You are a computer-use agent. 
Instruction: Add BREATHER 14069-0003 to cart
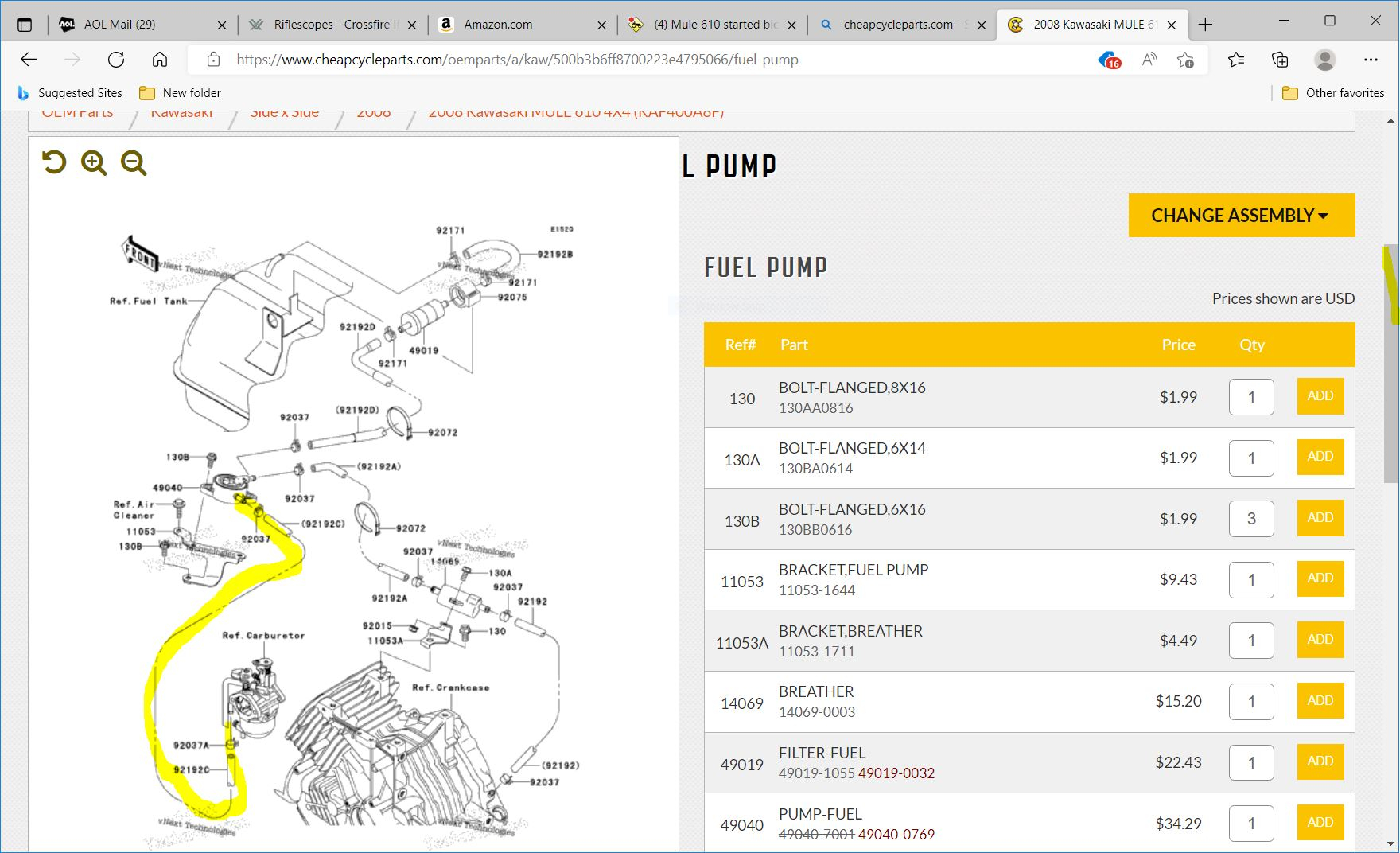pyautogui.click(x=1320, y=701)
